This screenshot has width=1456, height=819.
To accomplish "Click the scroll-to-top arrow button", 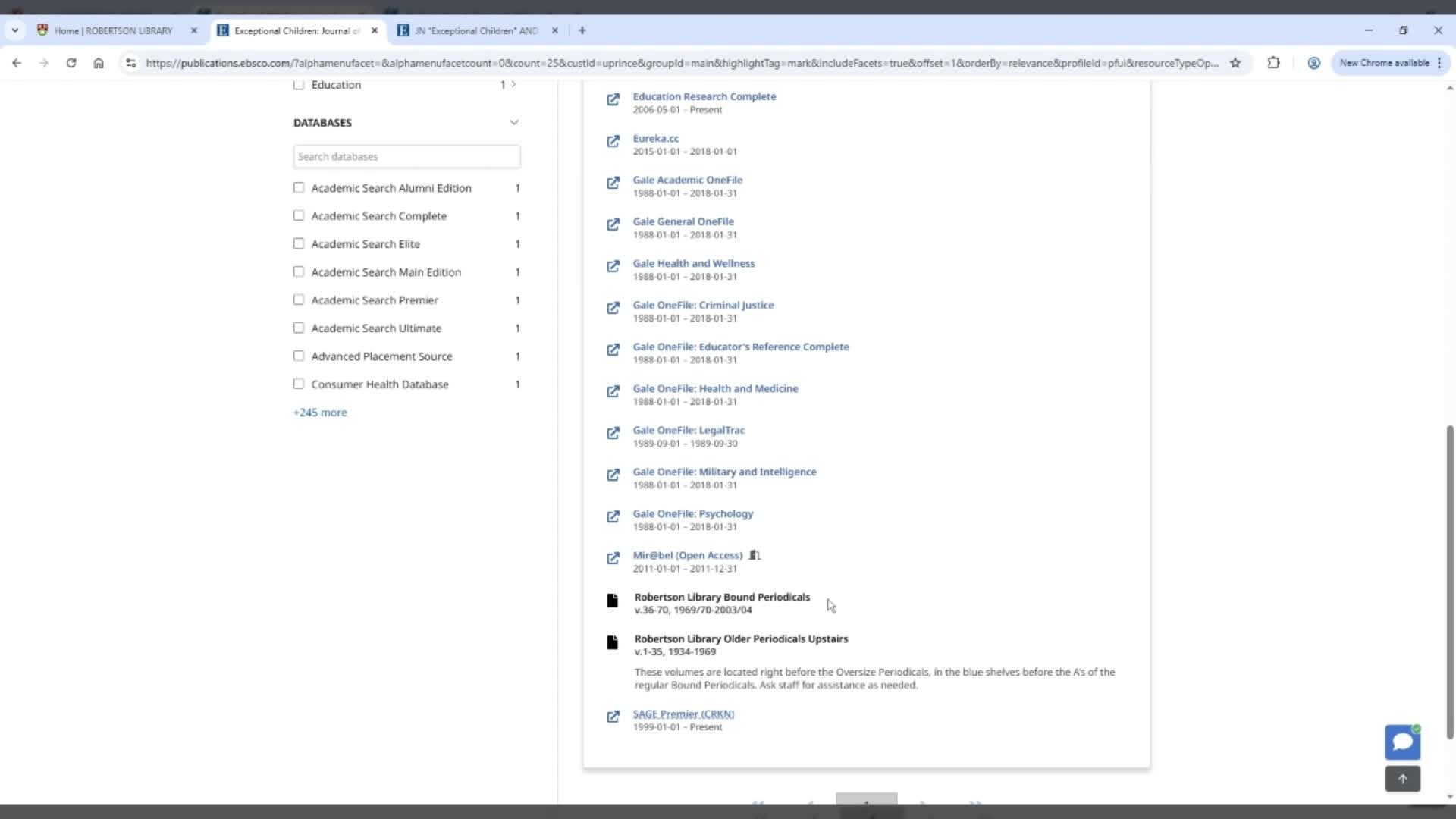I will (1402, 779).
